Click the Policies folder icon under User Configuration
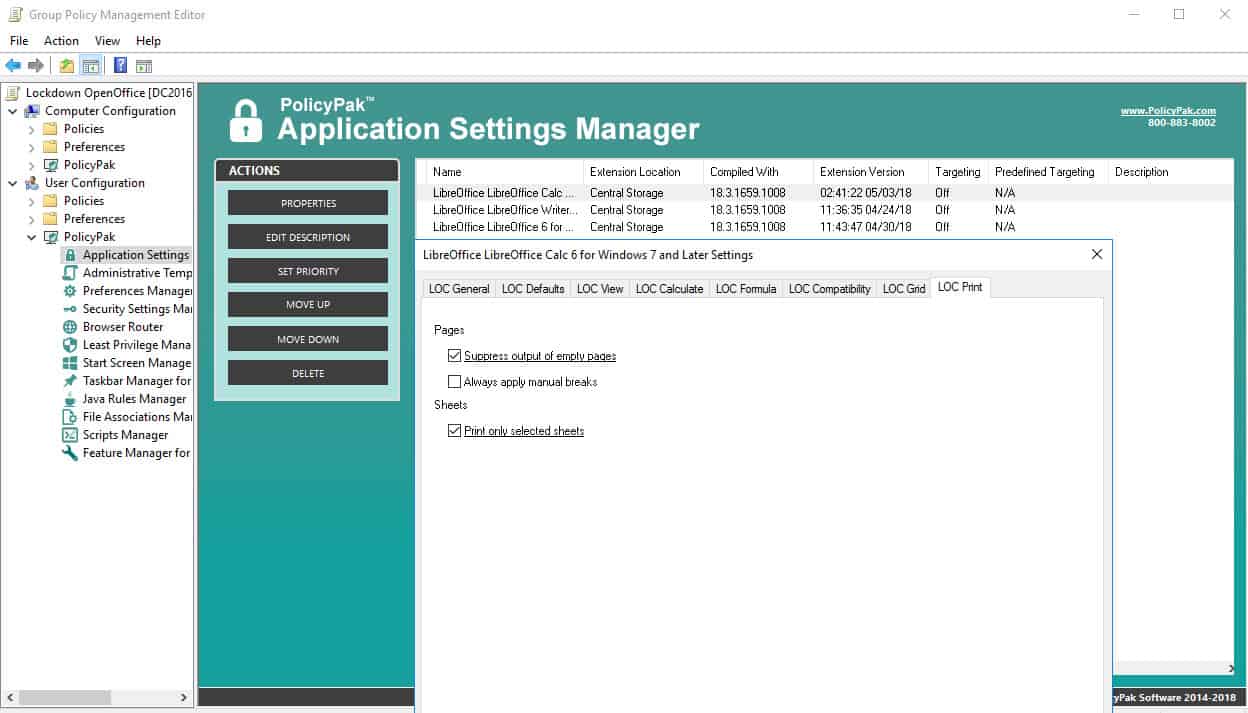This screenshot has width=1248, height=713. tap(51, 201)
